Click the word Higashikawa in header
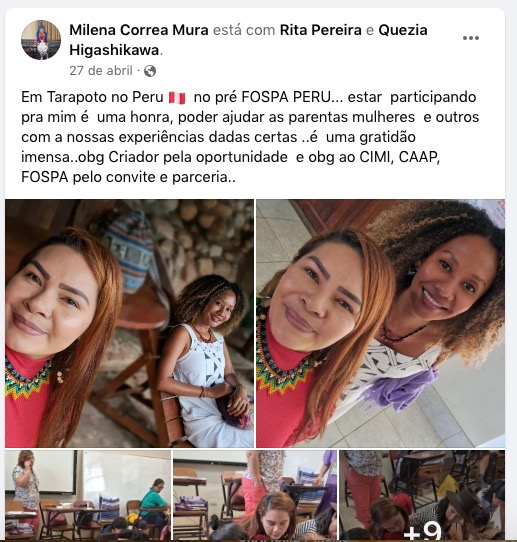The width and height of the screenshot is (517, 542). coord(114,50)
